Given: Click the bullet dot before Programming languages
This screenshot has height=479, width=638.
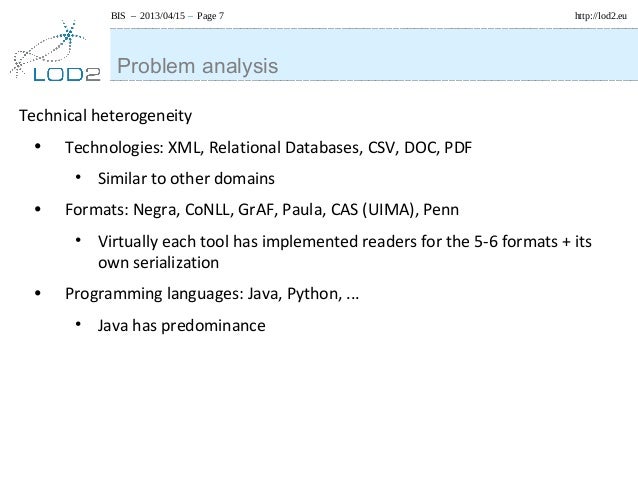Looking at the screenshot, I should point(38,293).
